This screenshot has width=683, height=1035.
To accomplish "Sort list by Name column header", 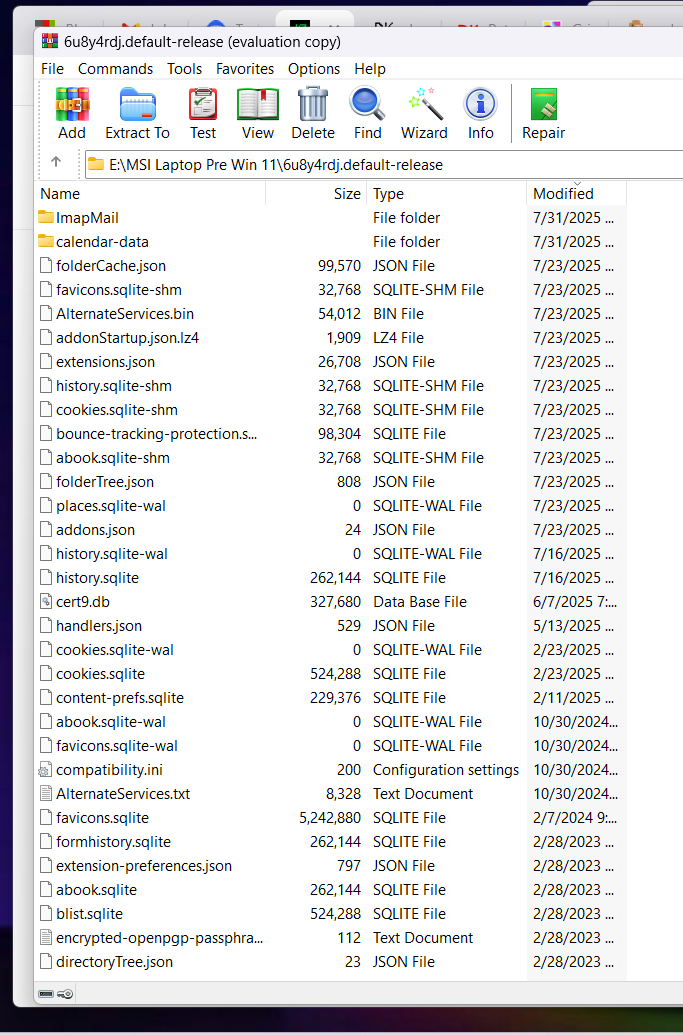I will pos(150,193).
